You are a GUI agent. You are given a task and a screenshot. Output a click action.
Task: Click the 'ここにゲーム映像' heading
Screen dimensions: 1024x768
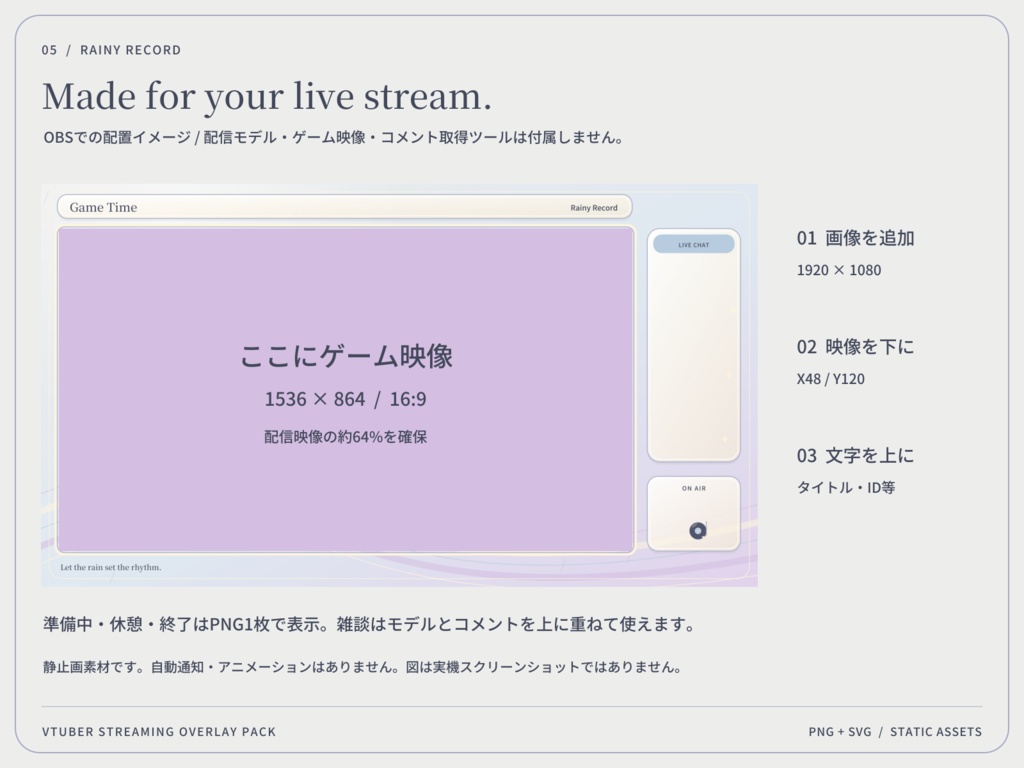pyautogui.click(x=345, y=356)
